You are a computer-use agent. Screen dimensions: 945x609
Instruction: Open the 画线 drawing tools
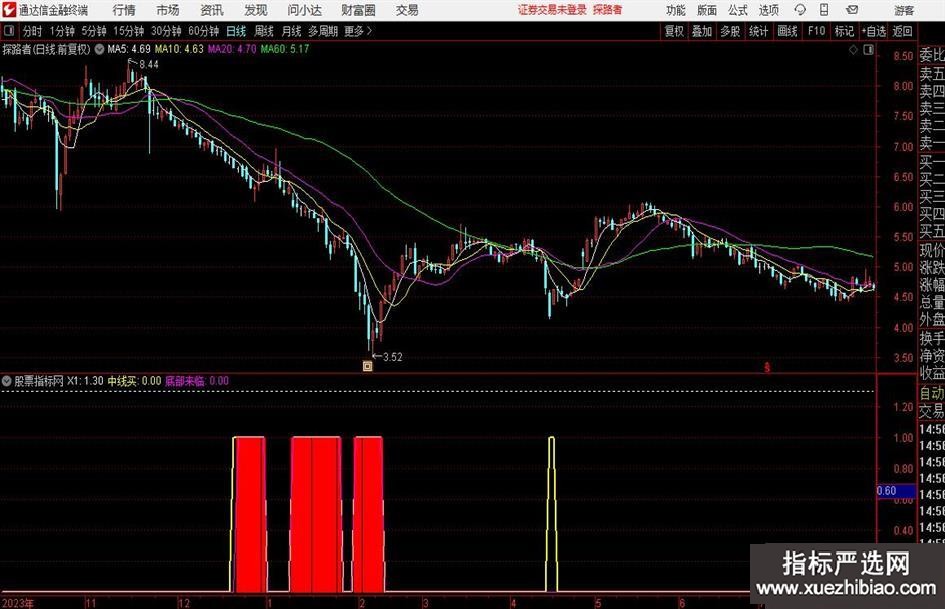(x=788, y=31)
